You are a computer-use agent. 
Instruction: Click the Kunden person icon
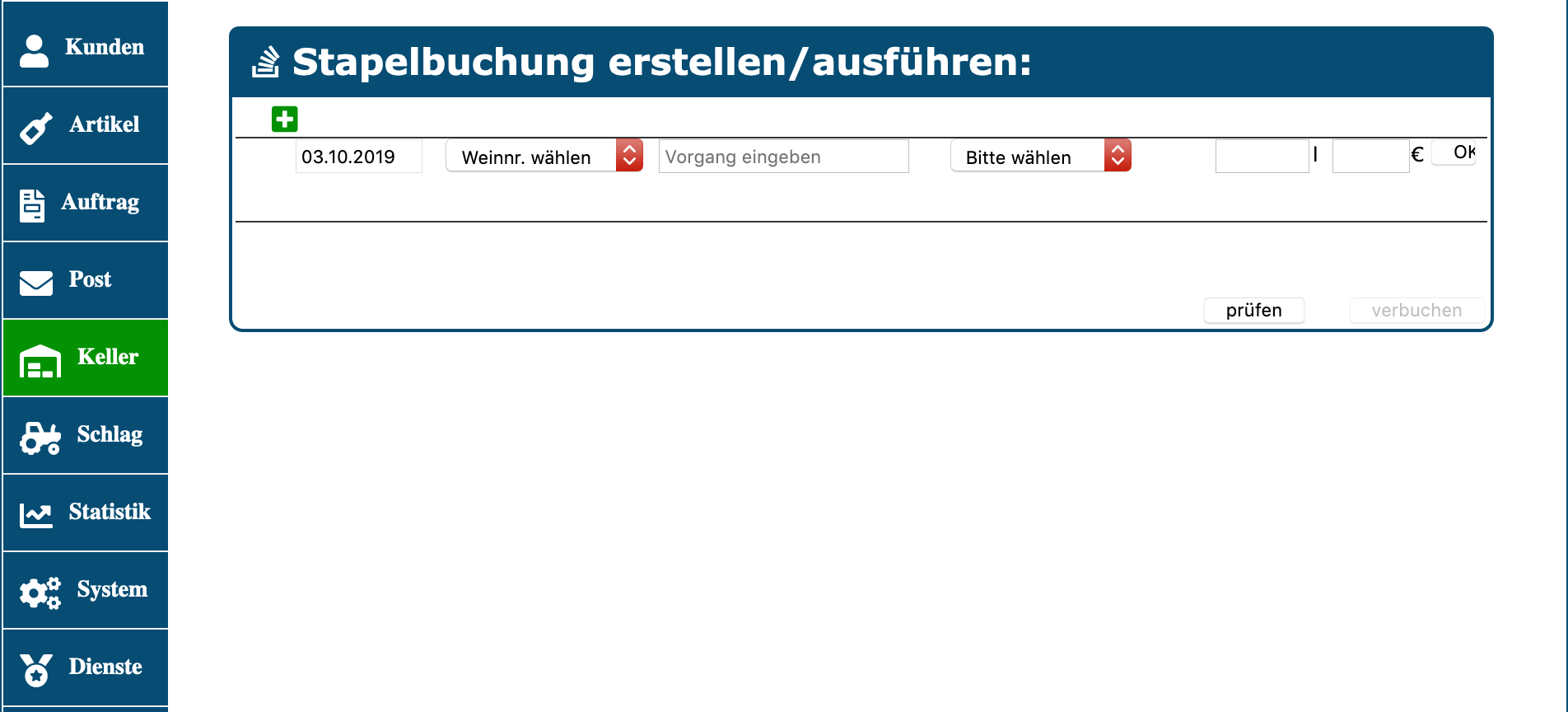coord(35,49)
